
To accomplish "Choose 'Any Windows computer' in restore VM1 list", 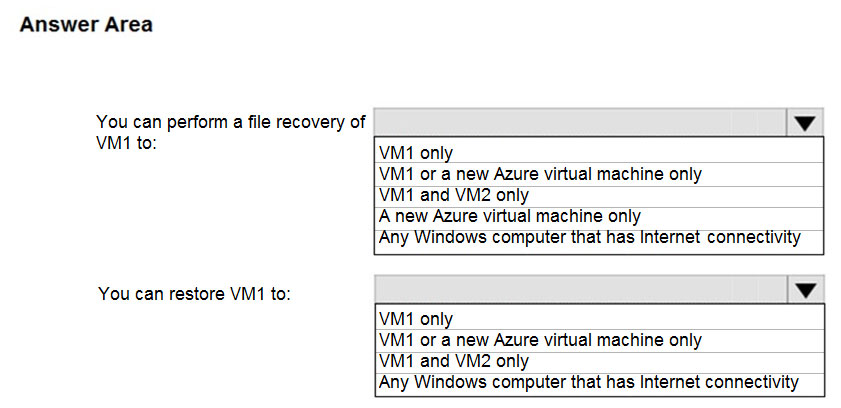I will coord(590,382).
